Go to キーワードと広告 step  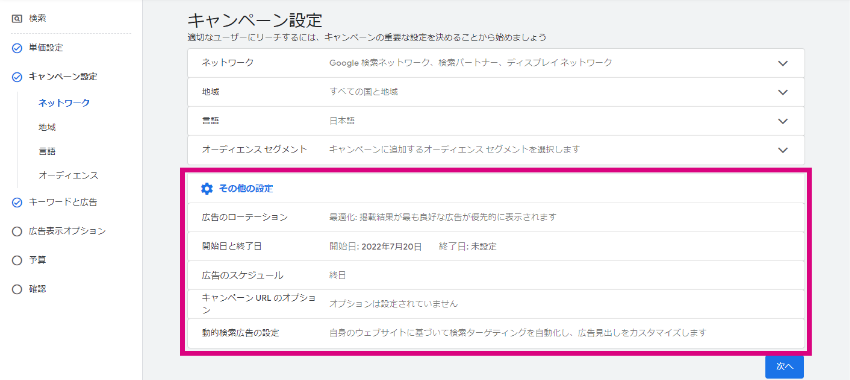tap(63, 203)
